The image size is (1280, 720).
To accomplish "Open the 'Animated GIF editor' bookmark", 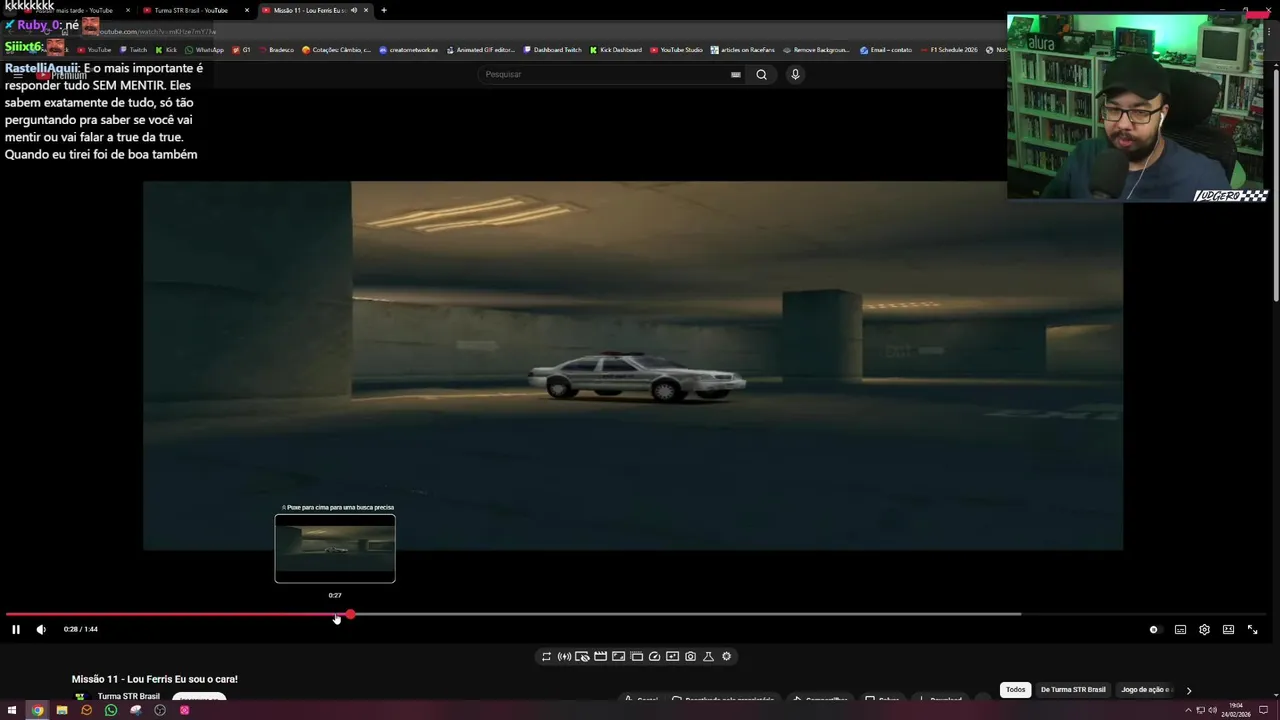I will [481, 50].
